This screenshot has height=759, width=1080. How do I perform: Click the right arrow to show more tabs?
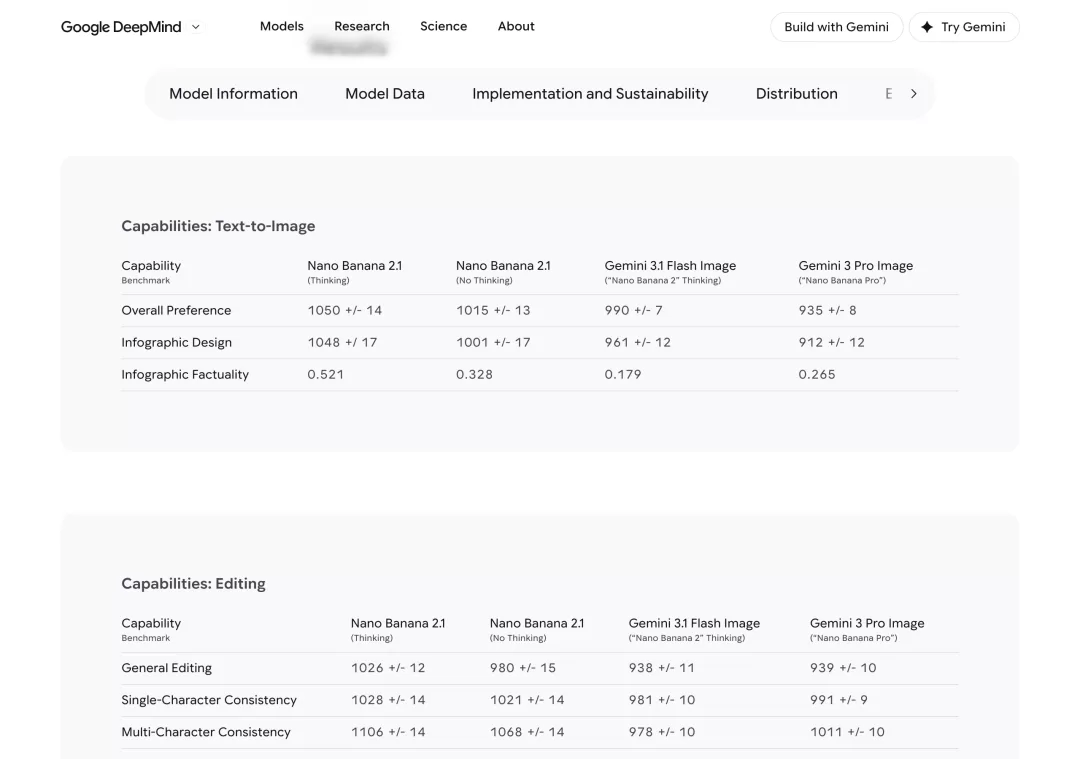914,94
